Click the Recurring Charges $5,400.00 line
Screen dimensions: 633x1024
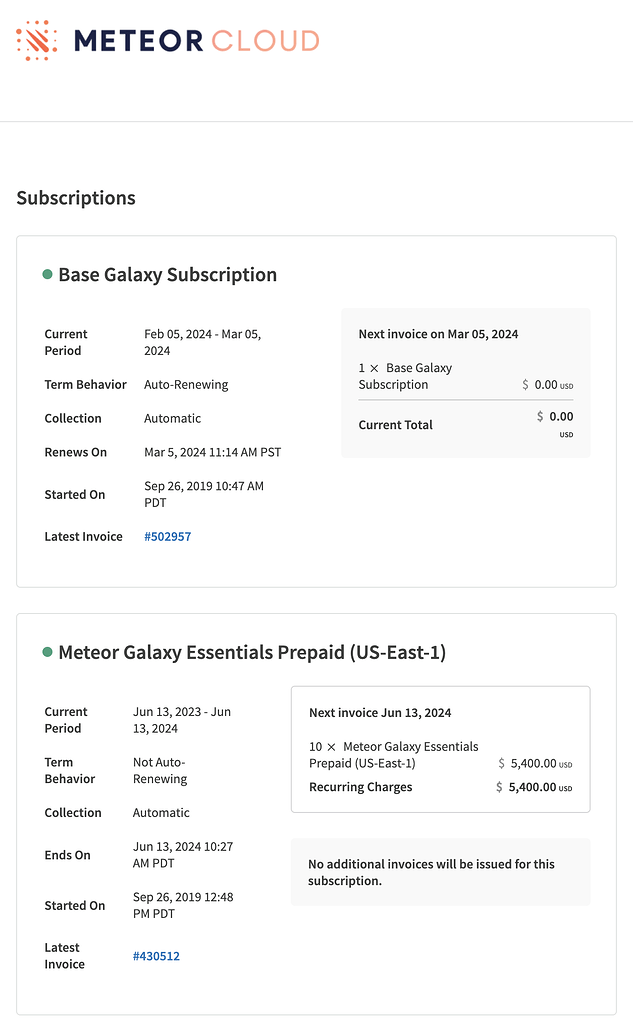coord(440,787)
